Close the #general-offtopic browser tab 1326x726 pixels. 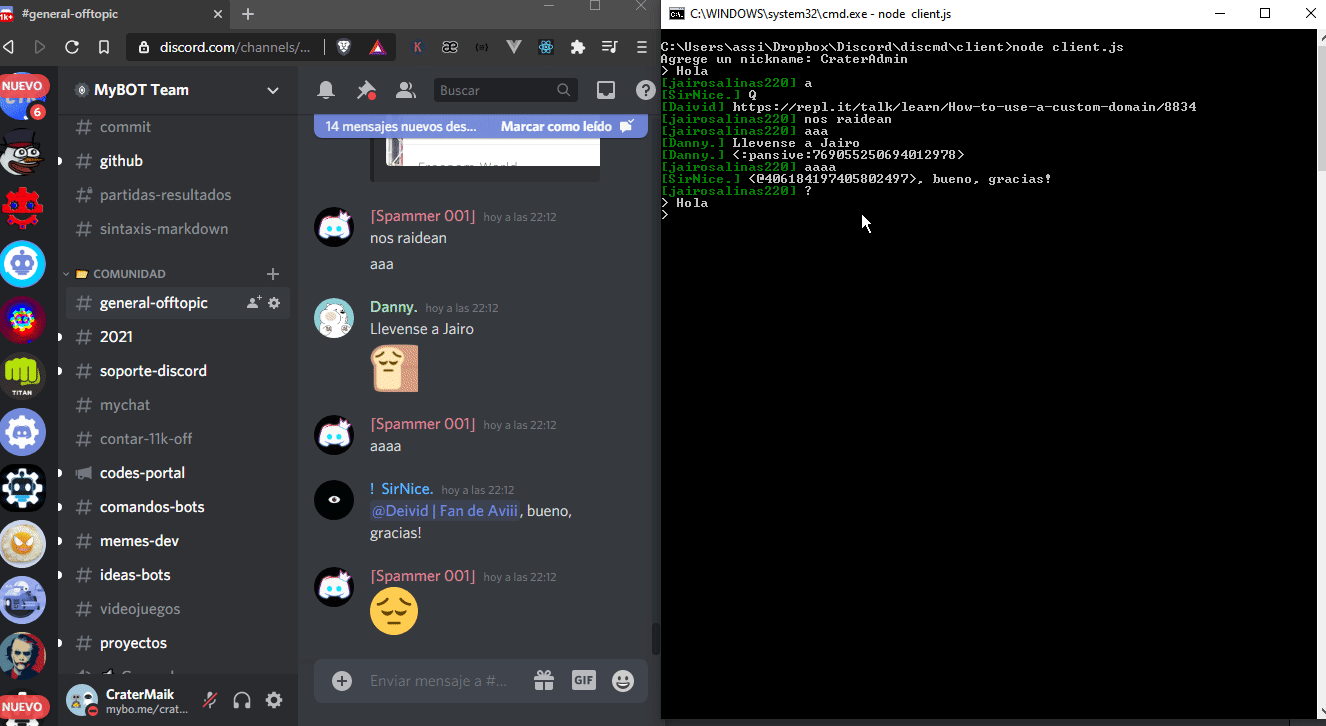(219, 14)
